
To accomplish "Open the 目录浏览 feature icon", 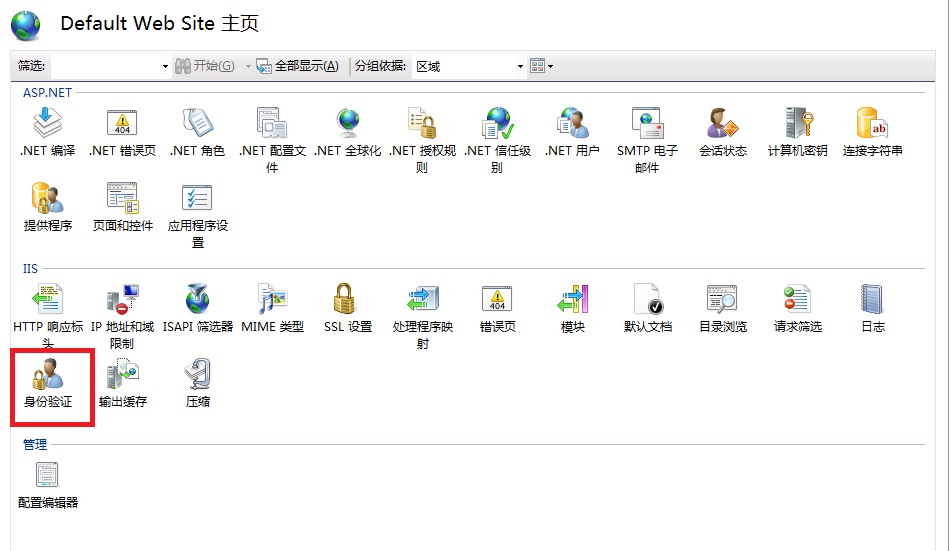I will pyautogui.click(x=722, y=299).
